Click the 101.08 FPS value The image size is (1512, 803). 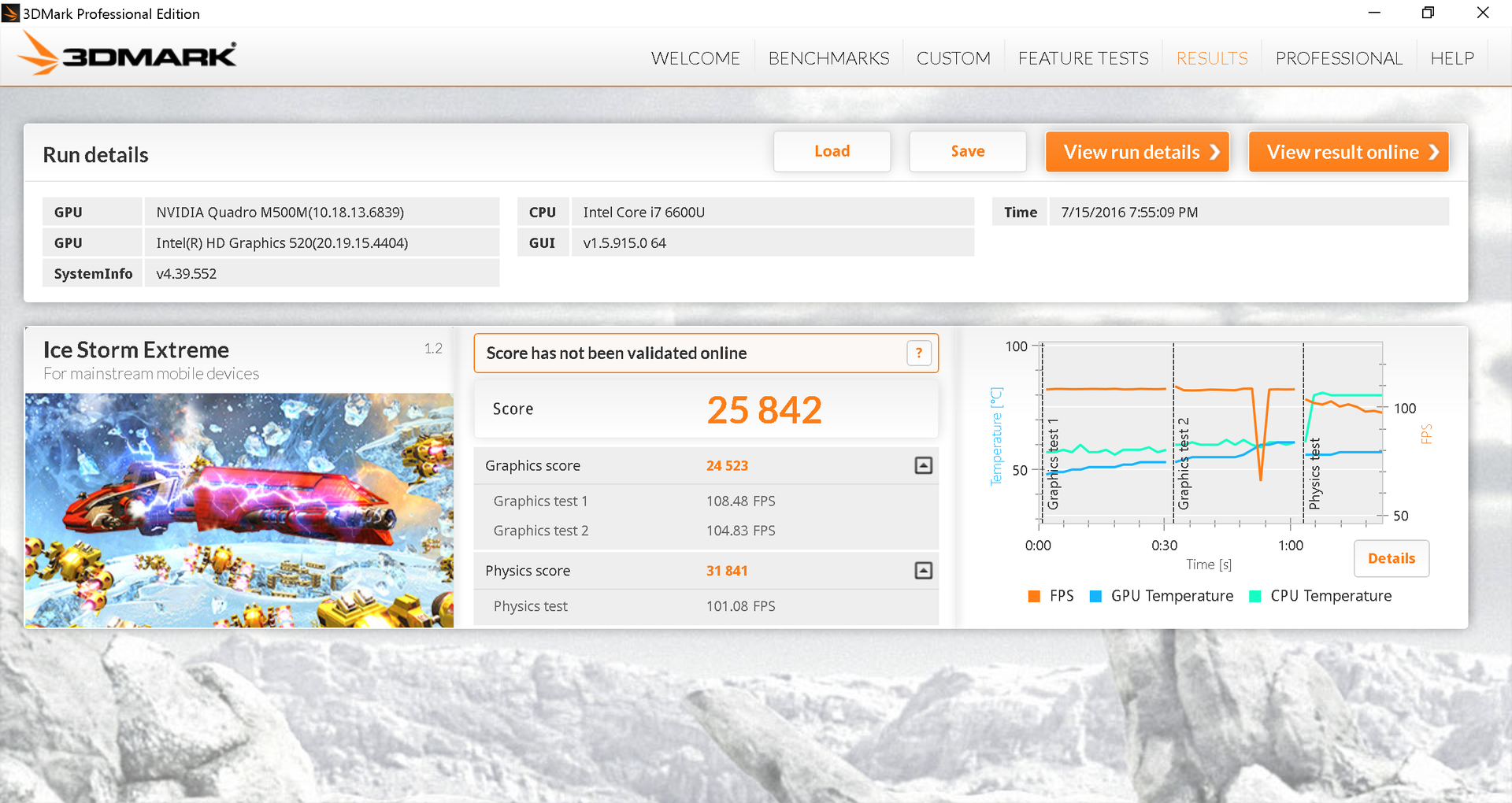tap(740, 606)
